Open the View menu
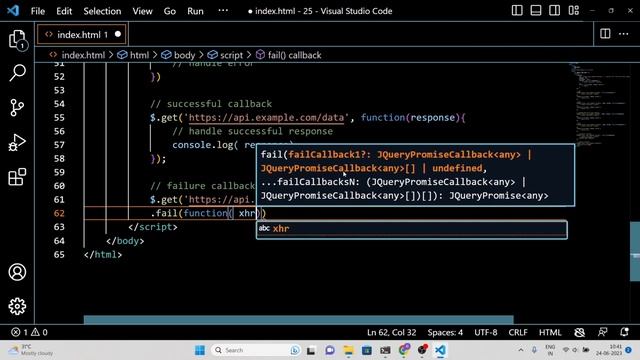Viewport: 640px width, 360px height. coord(142,11)
